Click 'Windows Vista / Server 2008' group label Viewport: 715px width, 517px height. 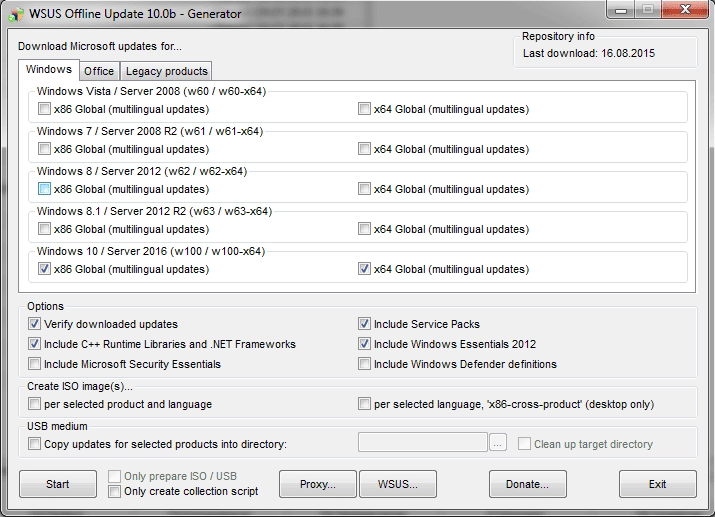coord(151,91)
